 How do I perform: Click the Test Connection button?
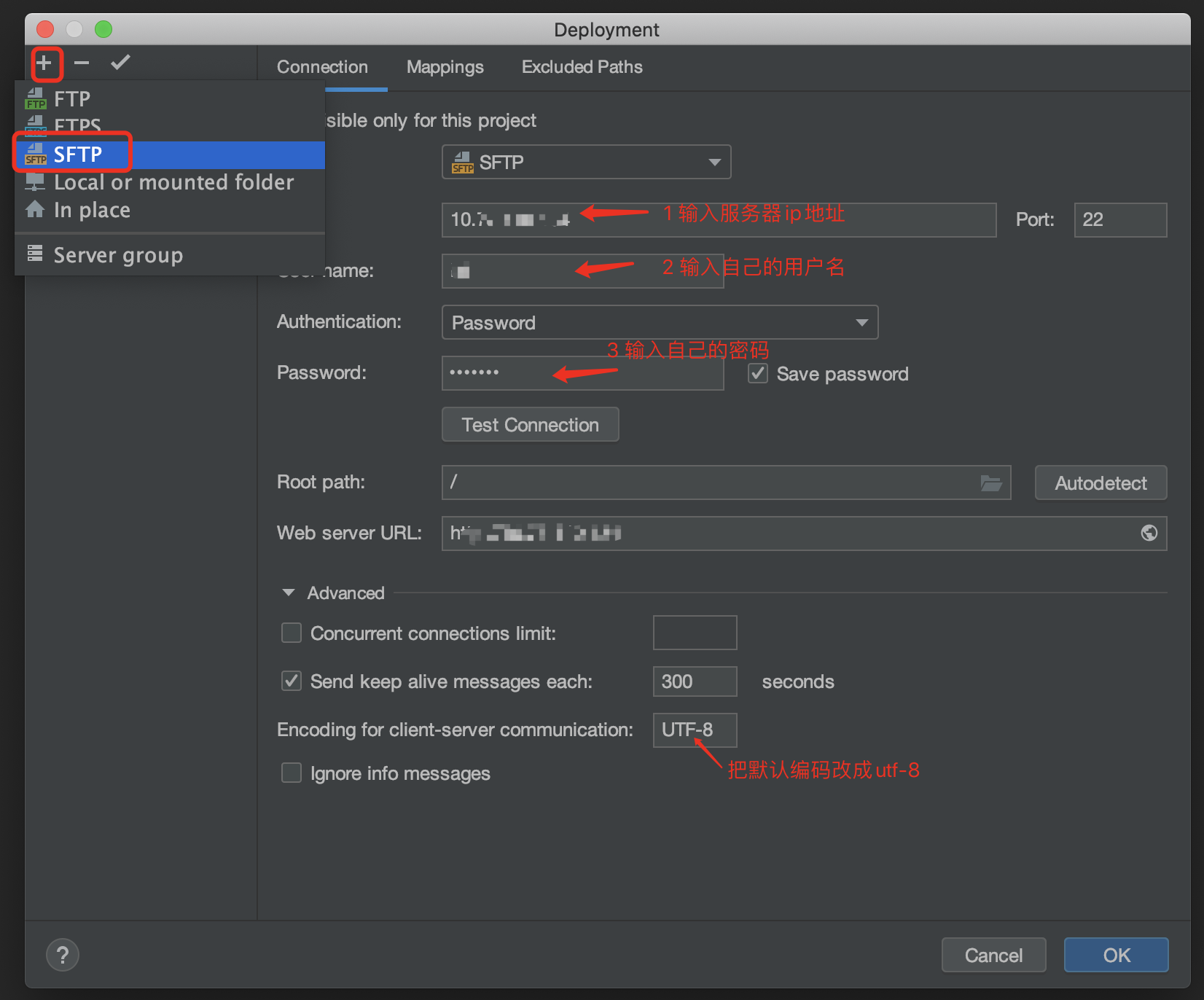[530, 424]
